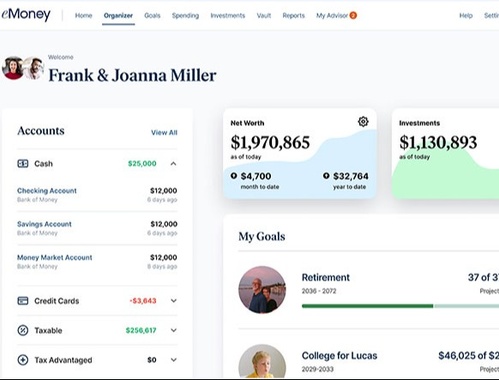Click the Checking Account $12,000 balance
Image resolution: width=499 pixels, height=380 pixels.
coord(164,191)
